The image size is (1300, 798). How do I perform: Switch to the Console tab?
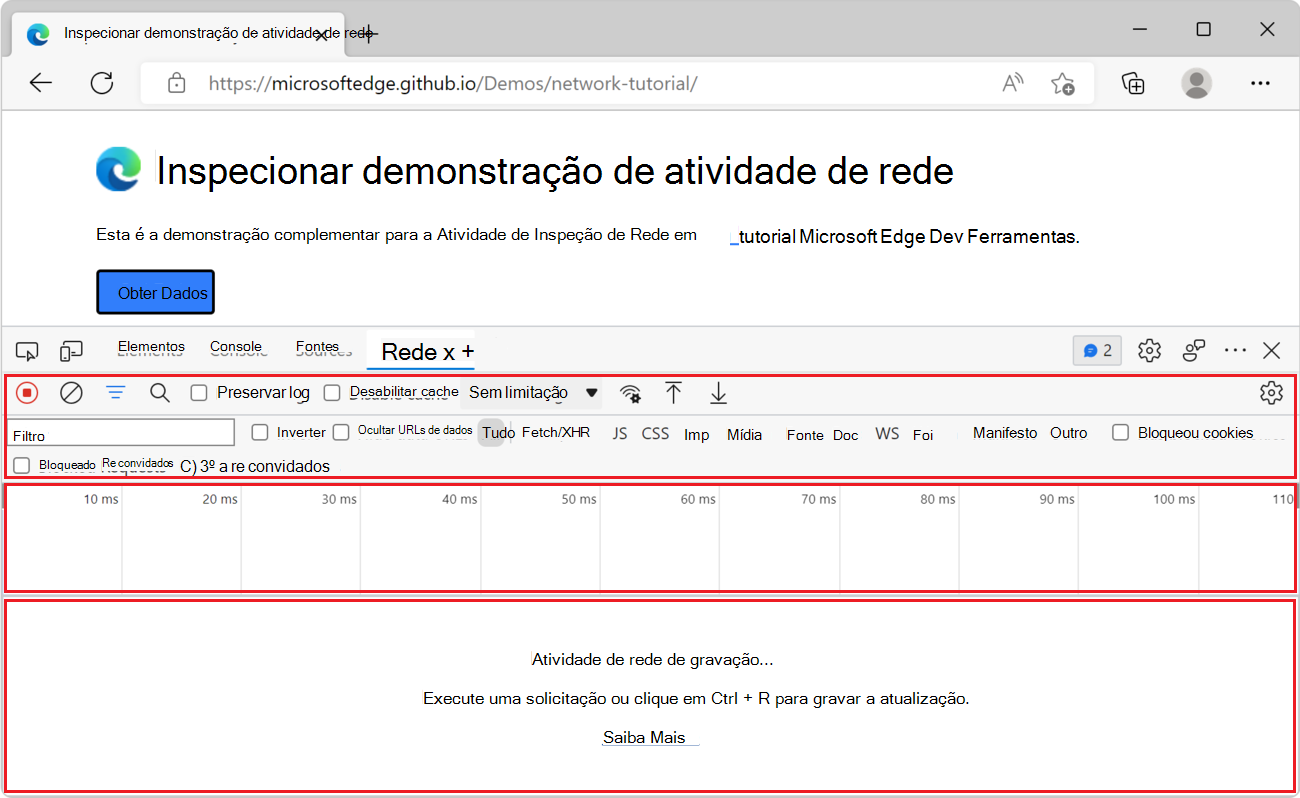(237, 348)
